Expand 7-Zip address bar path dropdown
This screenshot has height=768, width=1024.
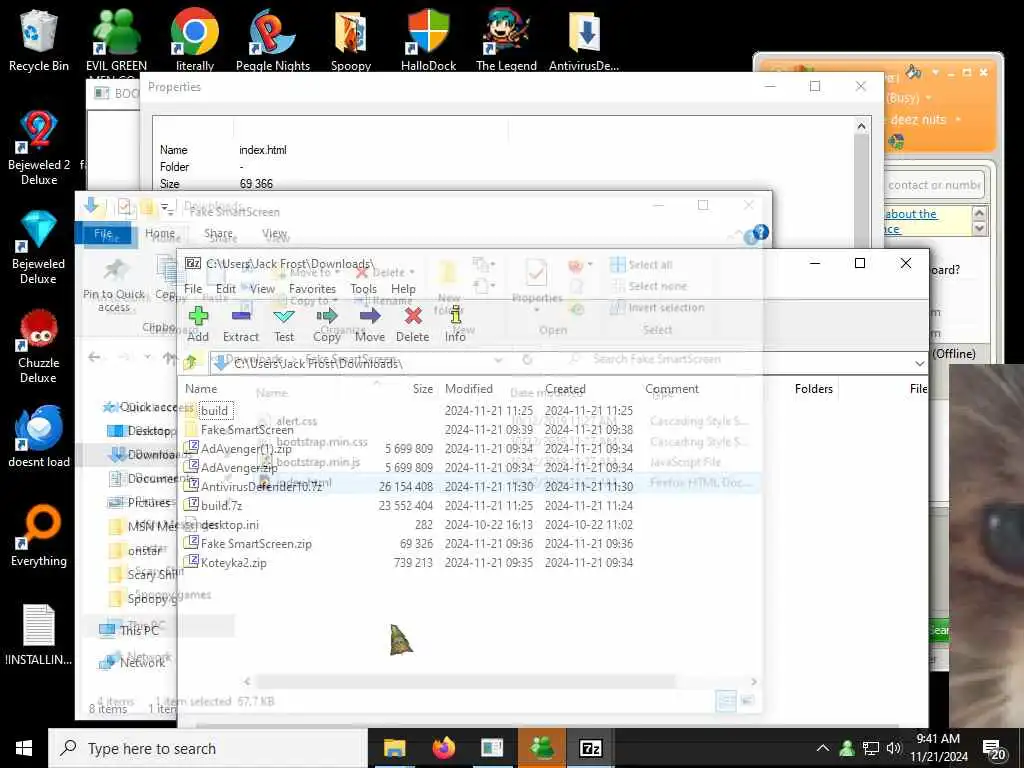click(x=919, y=363)
